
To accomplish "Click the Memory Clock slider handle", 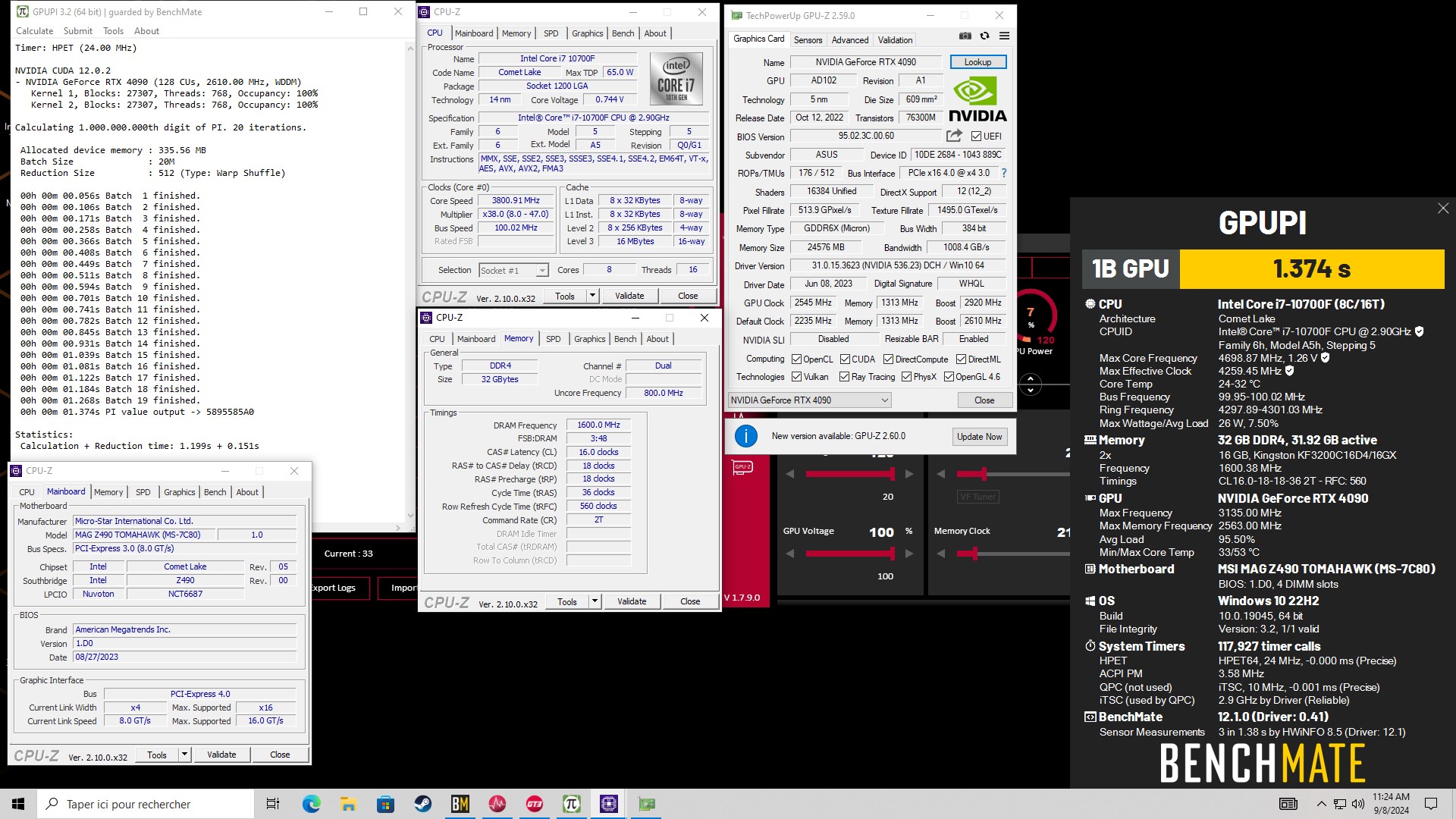I will pos(975,554).
